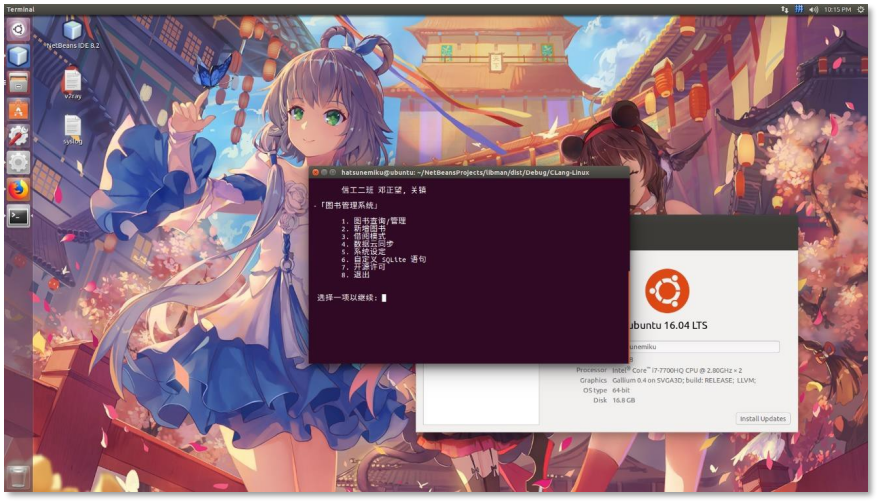Click terminal line '6. 自定义 SQLite 语句'
This screenshot has width=880, height=504.
[383, 259]
